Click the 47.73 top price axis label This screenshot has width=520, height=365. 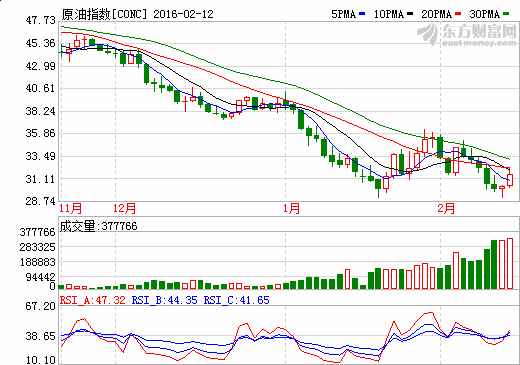[x=41, y=20]
